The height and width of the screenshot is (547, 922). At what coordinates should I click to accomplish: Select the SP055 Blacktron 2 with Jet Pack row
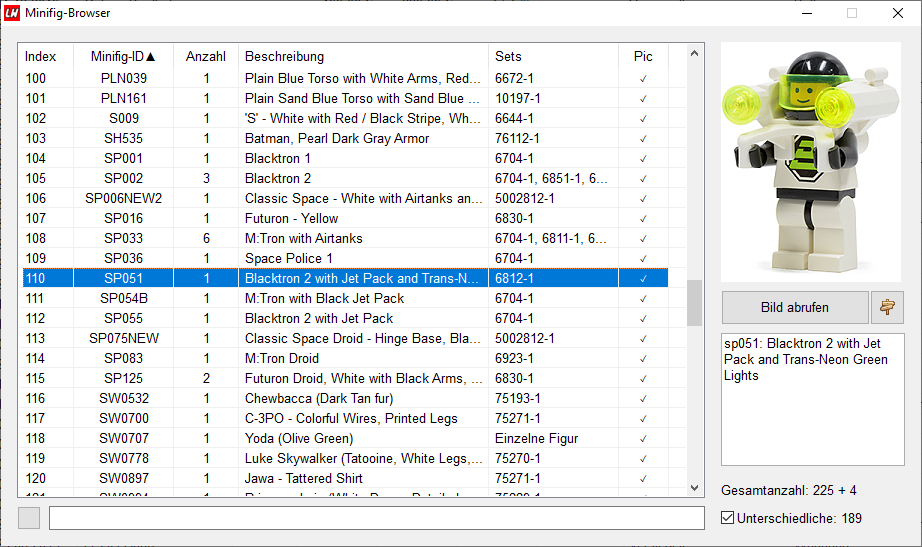pyautogui.click(x=345, y=318)
